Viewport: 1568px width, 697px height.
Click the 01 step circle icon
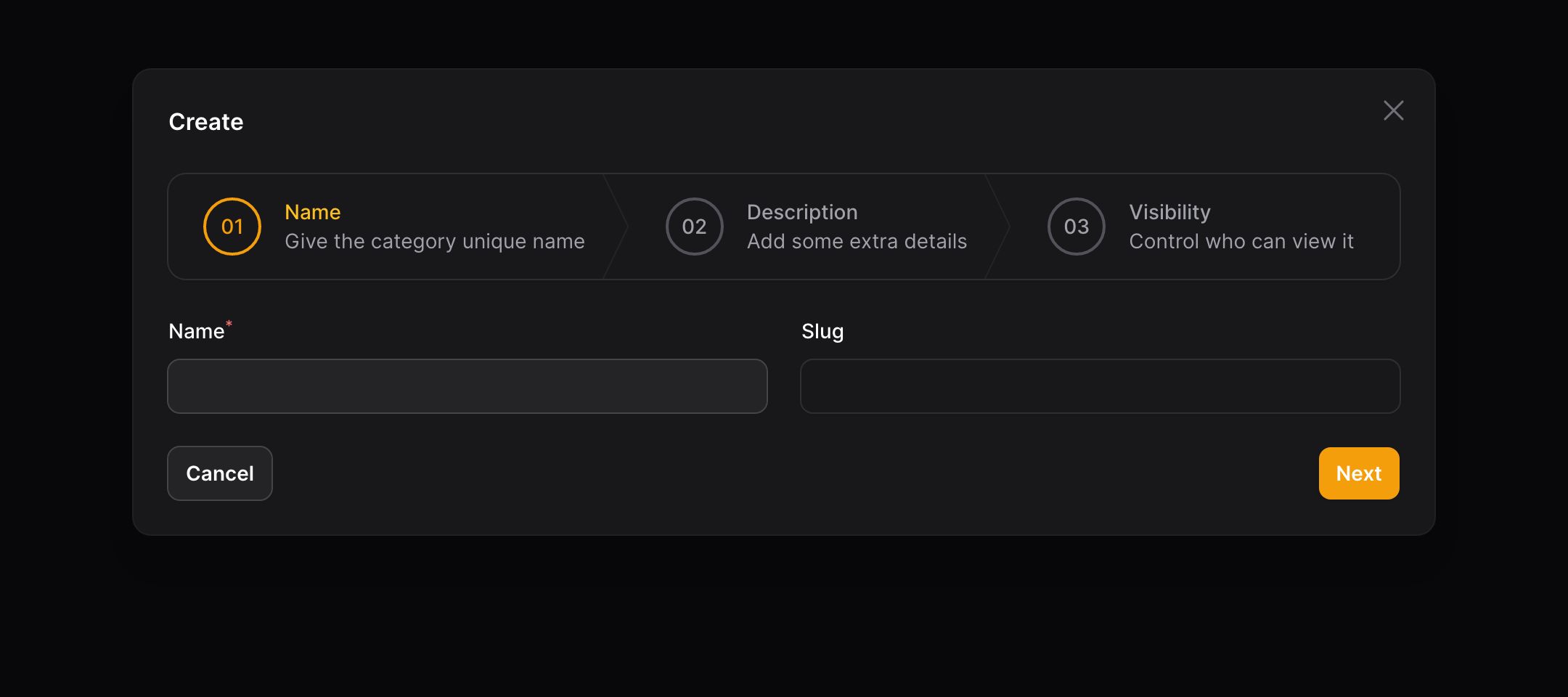coord(232,227)
